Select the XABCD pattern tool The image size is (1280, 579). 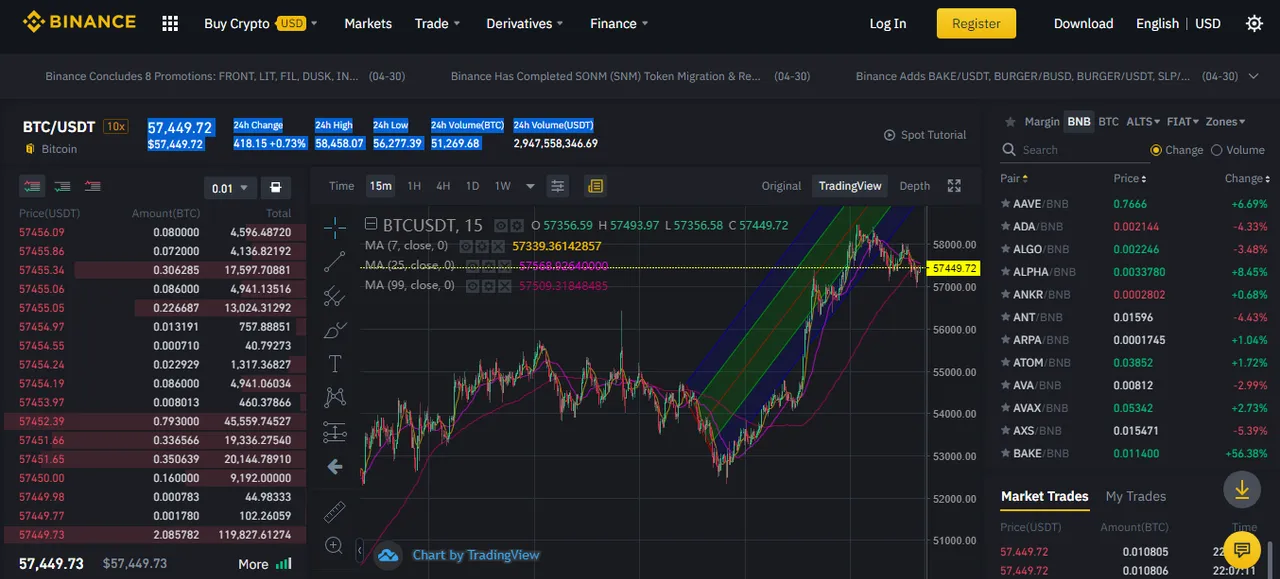click(335, 398)
